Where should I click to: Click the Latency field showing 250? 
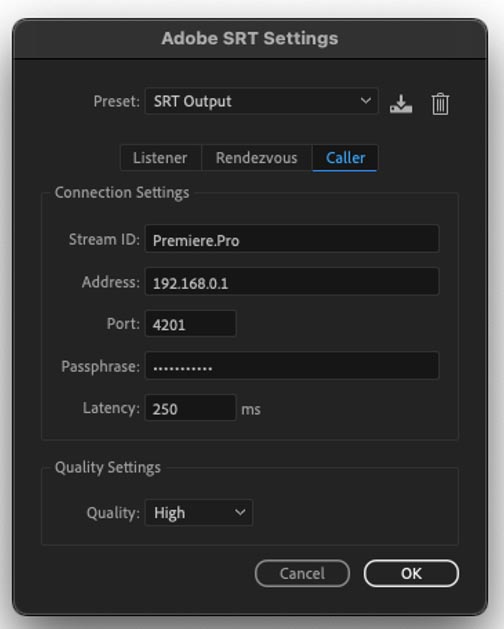click(x=190, y=408)
